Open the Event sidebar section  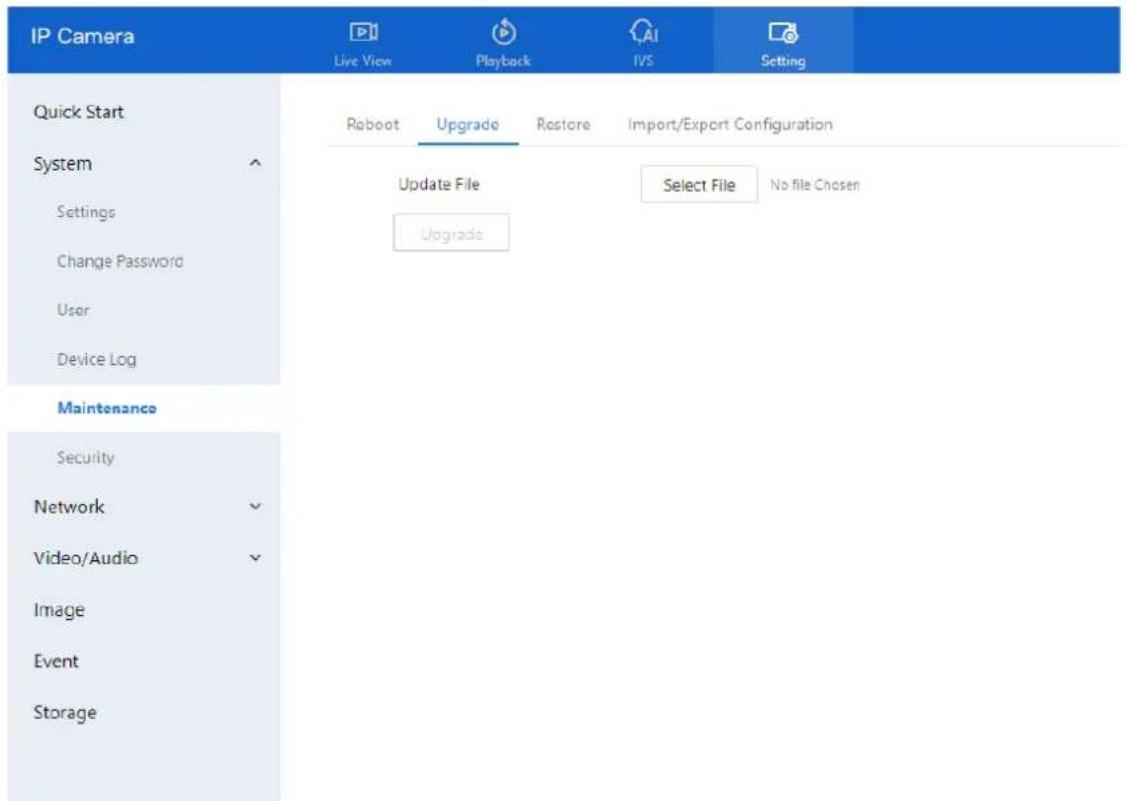pyautogui.click(x=56, y=661)
